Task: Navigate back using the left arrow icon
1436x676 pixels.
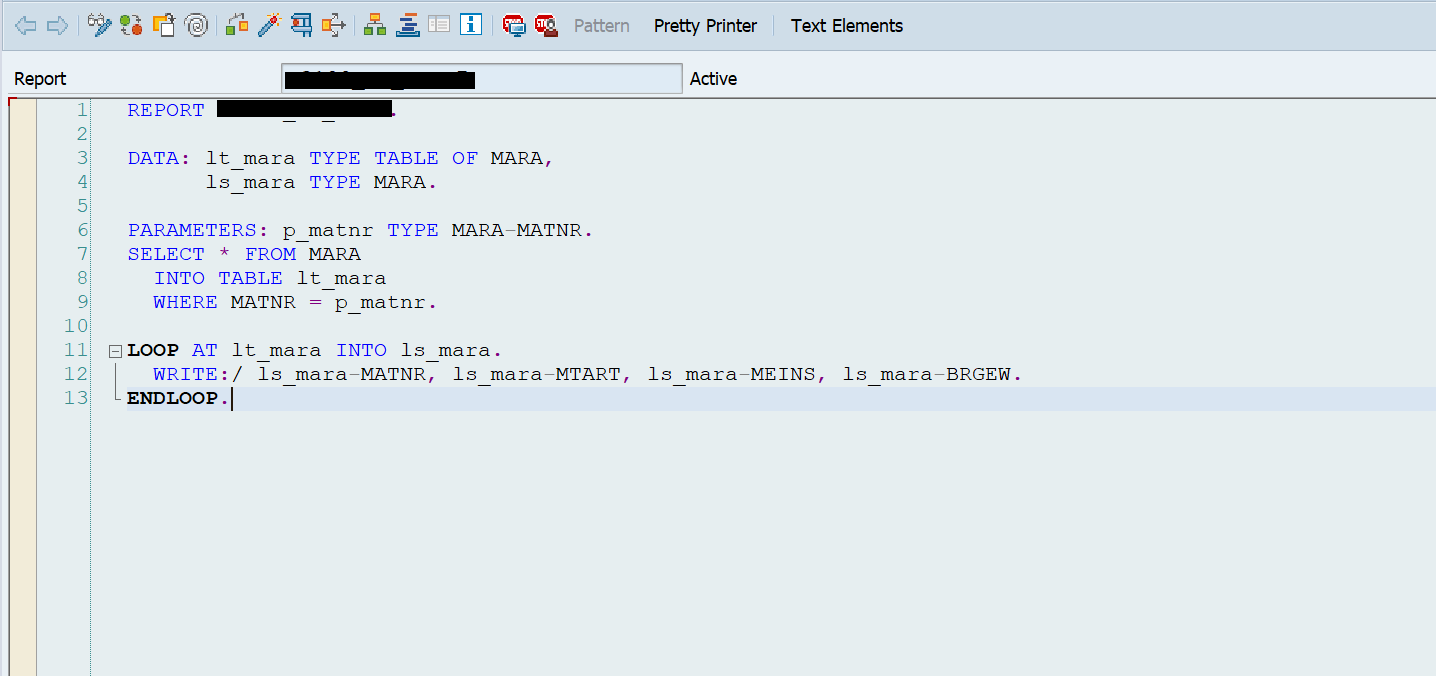Action: [26, 25]
